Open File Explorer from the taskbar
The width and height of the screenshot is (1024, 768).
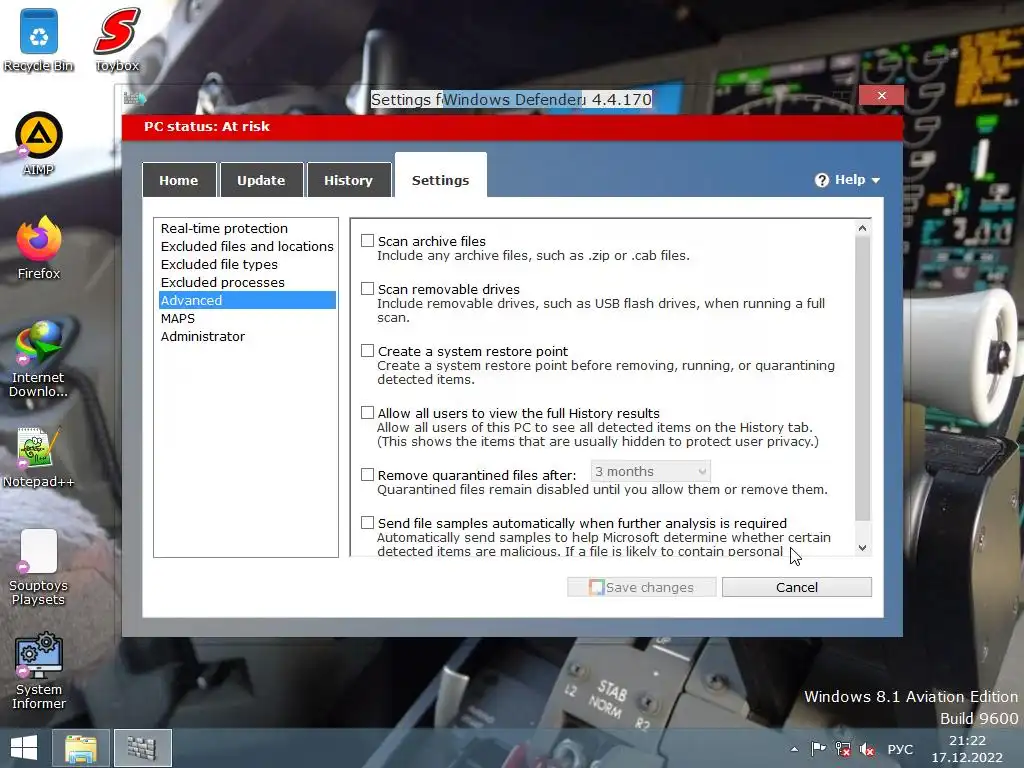pyautogui.click(x=81, y=748)
